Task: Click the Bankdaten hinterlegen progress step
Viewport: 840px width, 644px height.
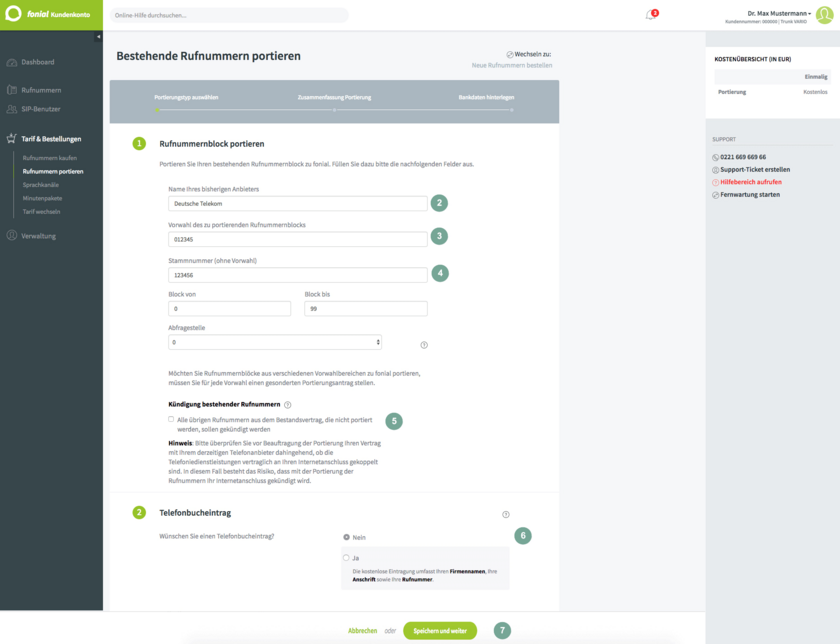Action: pos(486,98)
